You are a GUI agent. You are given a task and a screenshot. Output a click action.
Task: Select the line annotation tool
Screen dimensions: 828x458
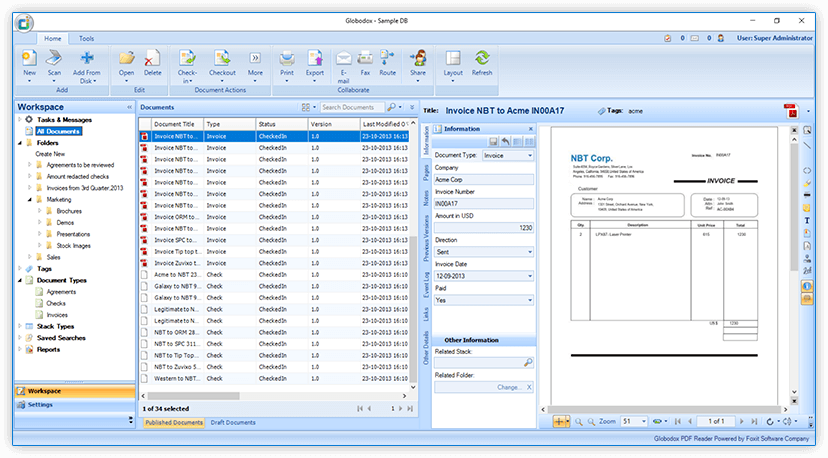tap(807, 145)
